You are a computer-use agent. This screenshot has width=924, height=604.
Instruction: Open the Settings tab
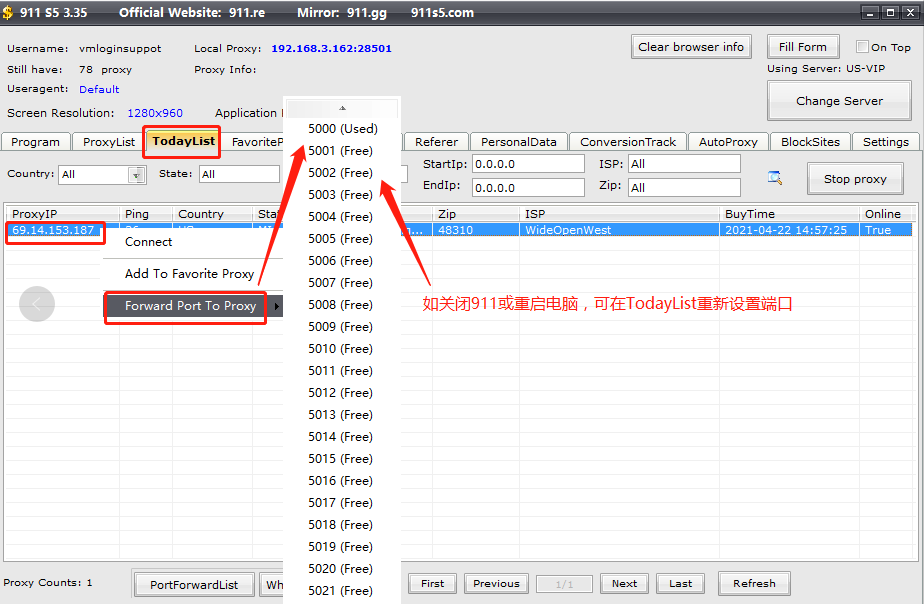tap(885, 142)
